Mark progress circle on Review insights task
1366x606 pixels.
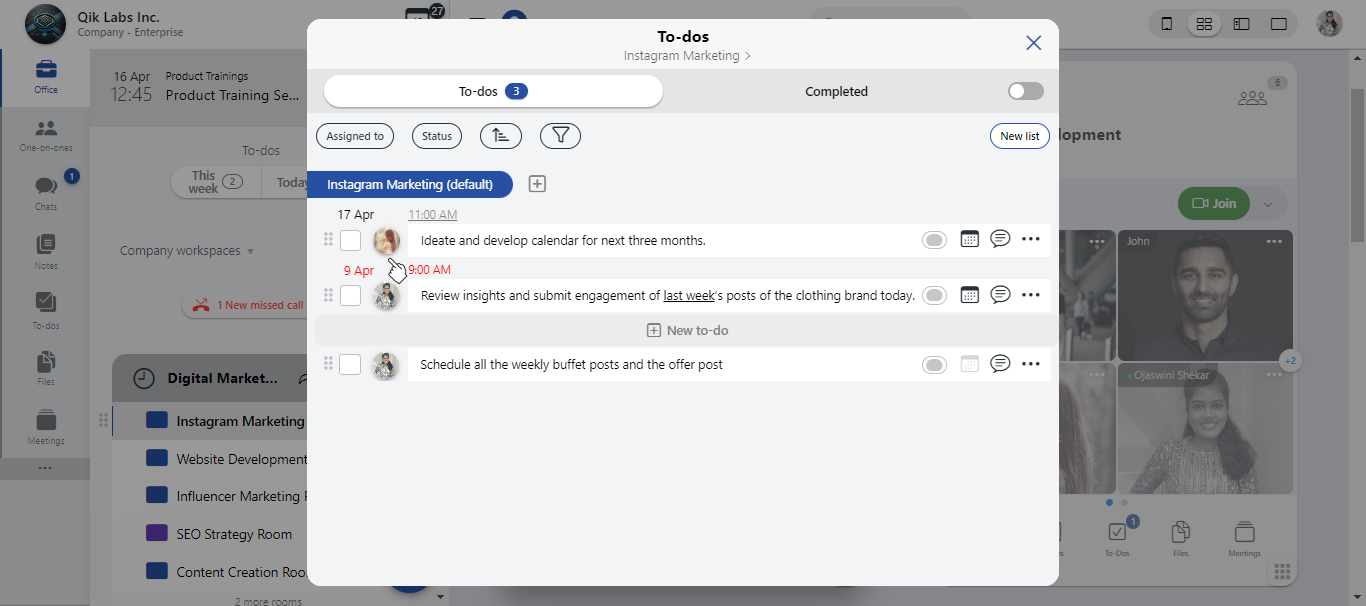pyautogui.click(x=934, y=294)
